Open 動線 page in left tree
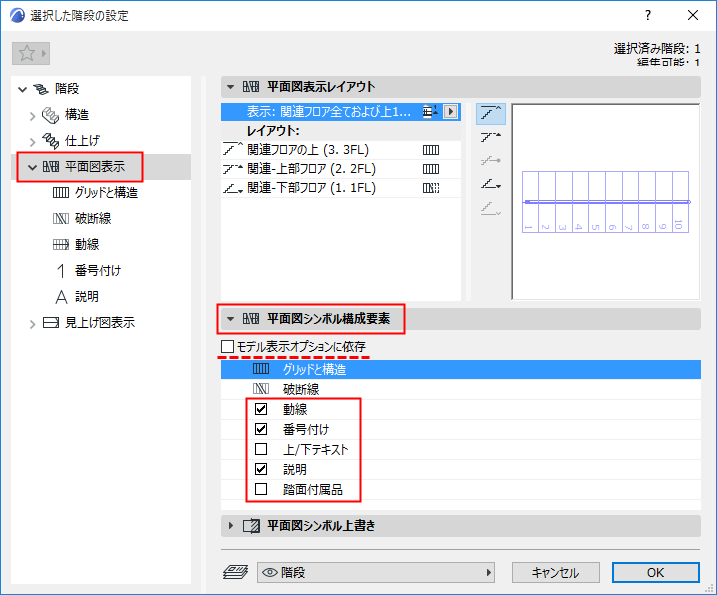The width and height of the screenshot is (717, 595). click(87, 245)
